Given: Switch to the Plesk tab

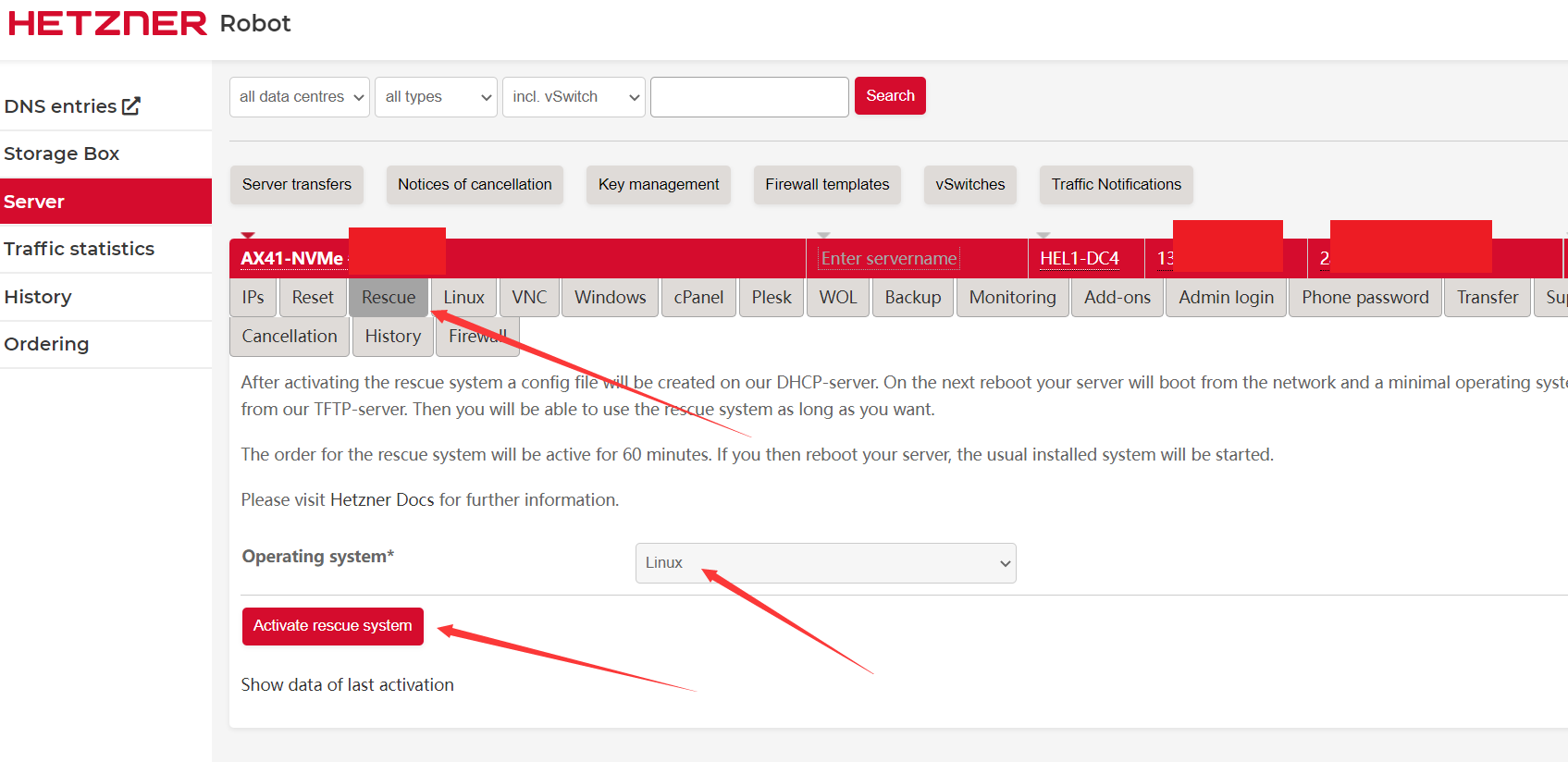Looking at the screenshot, I should point(772,298).
